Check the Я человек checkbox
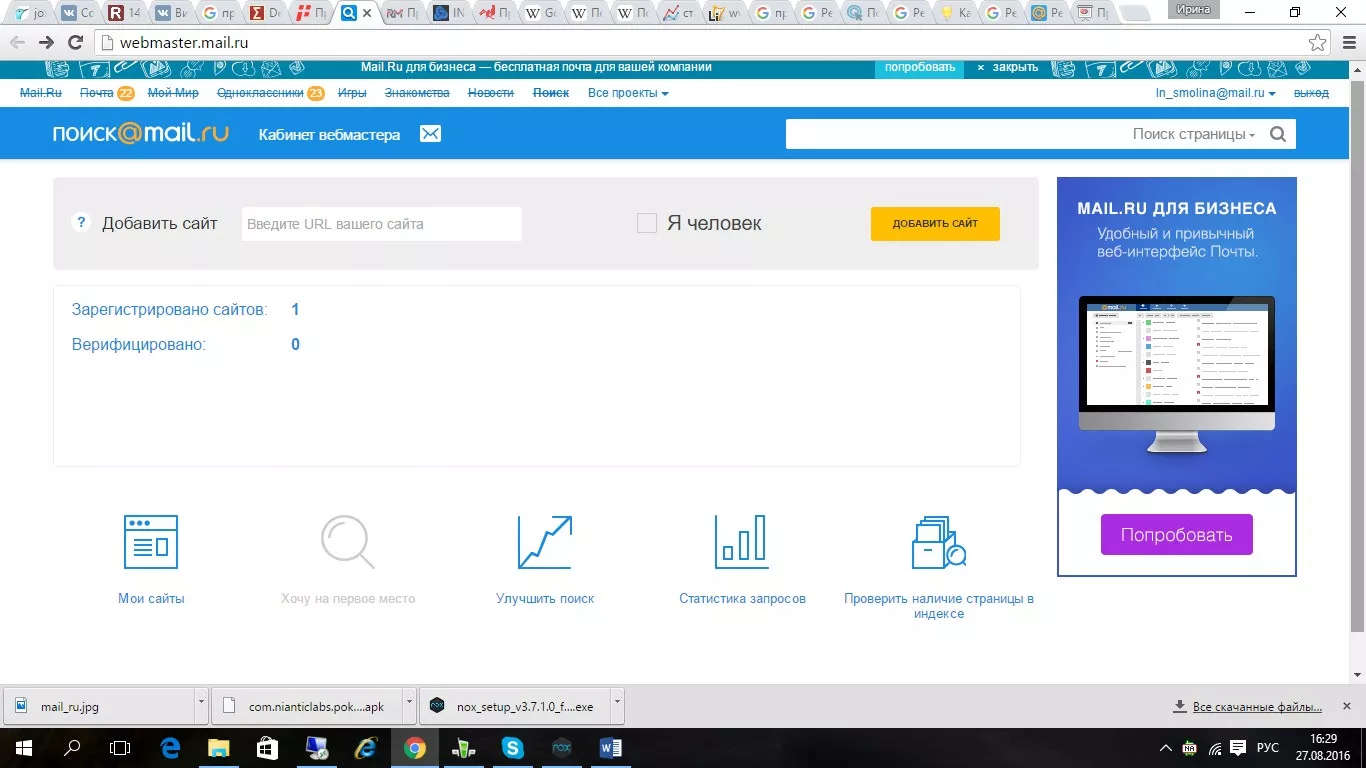 pos(647,223)
